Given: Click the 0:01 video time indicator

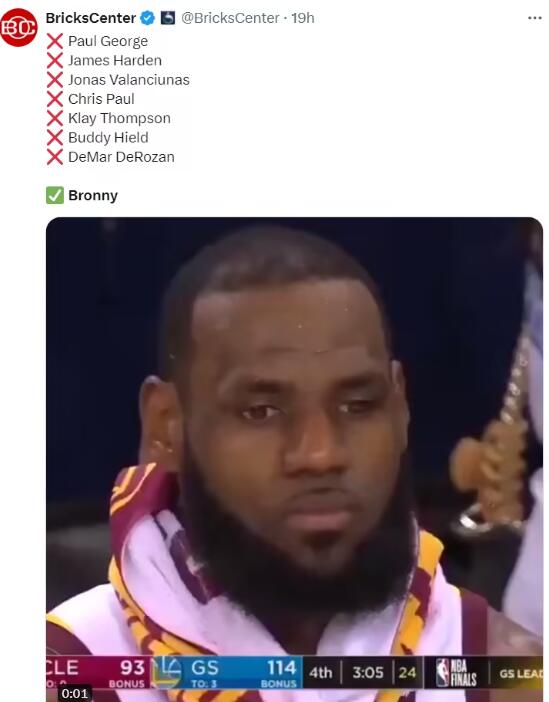Looking at the screenshot, I should click(75, 693).
